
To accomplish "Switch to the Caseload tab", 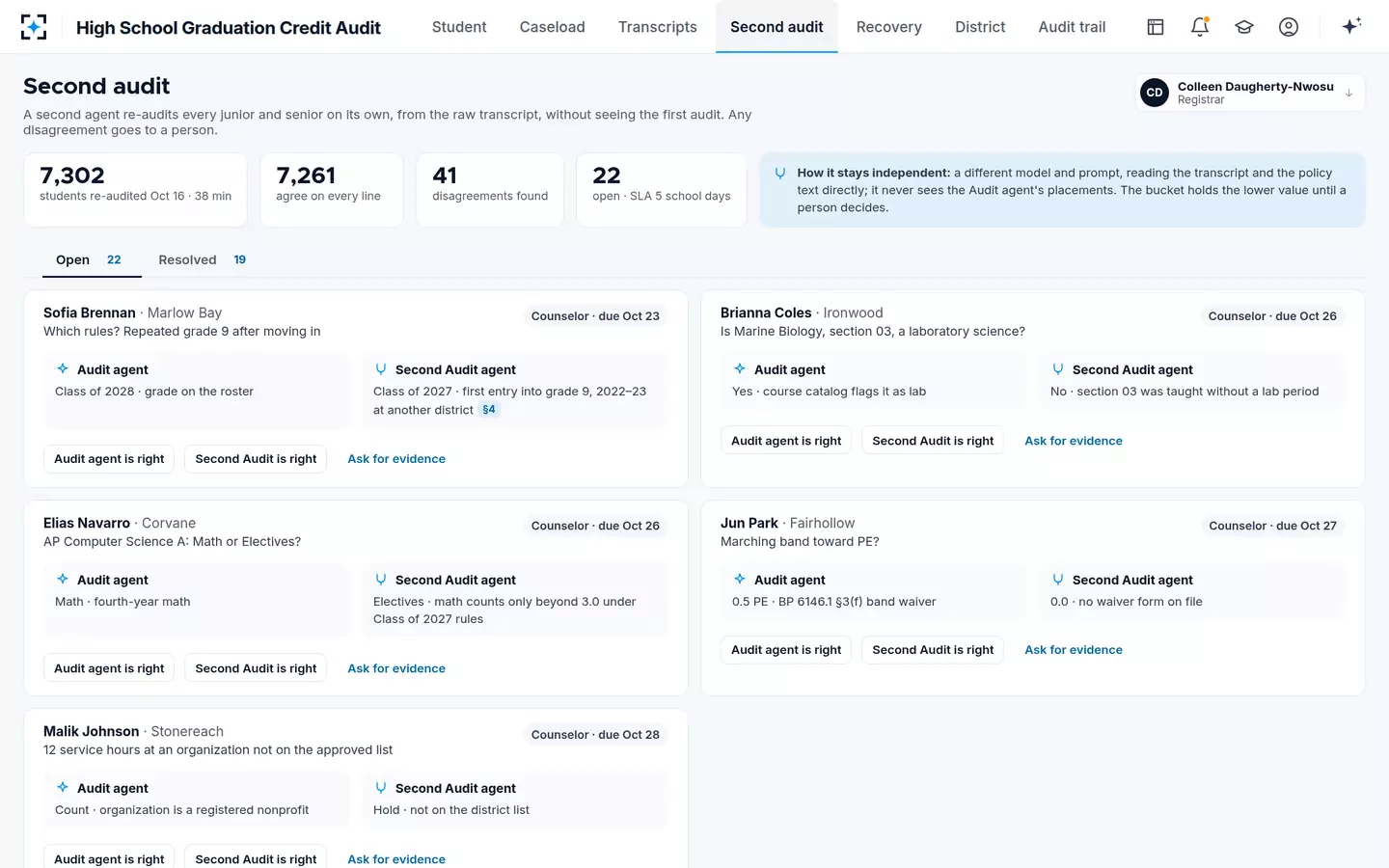I will coord(552,27).
